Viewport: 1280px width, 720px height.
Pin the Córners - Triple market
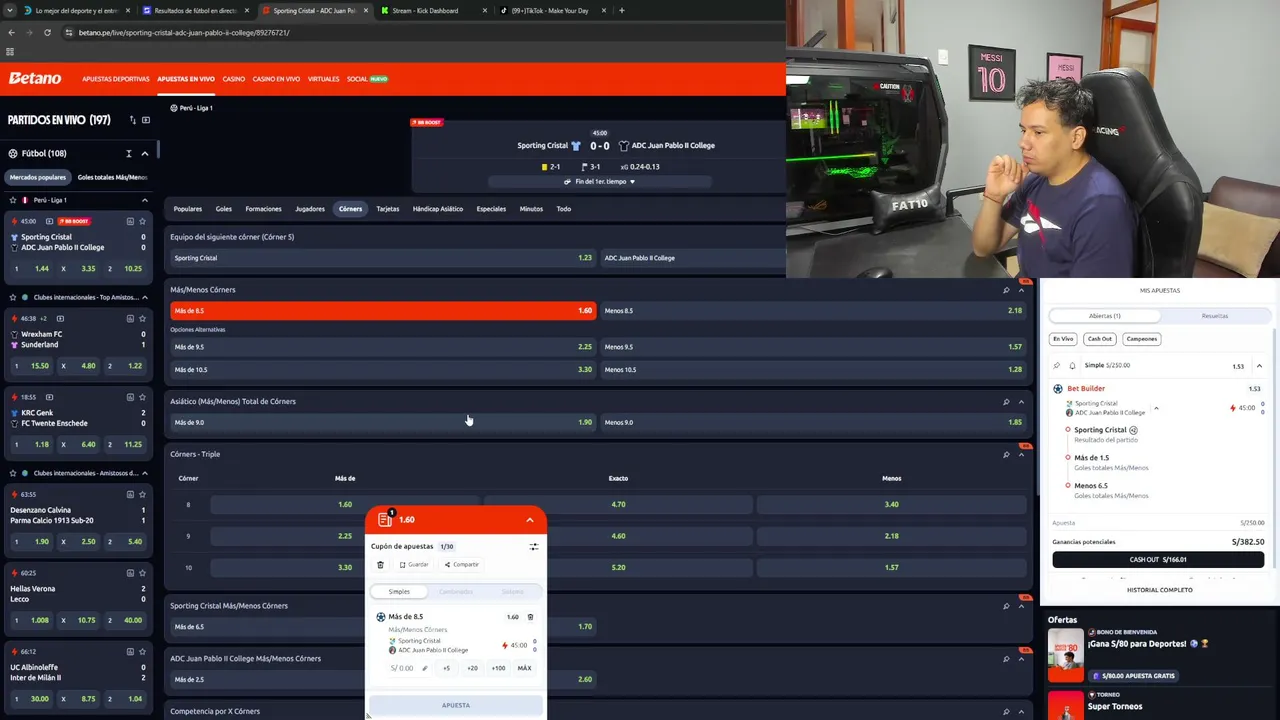[x=1006, y=455]
